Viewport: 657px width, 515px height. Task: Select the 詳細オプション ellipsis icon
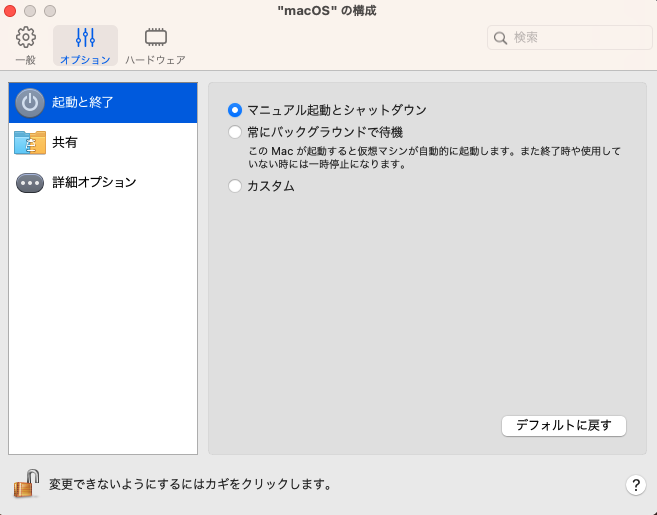(x=31, y=183)
